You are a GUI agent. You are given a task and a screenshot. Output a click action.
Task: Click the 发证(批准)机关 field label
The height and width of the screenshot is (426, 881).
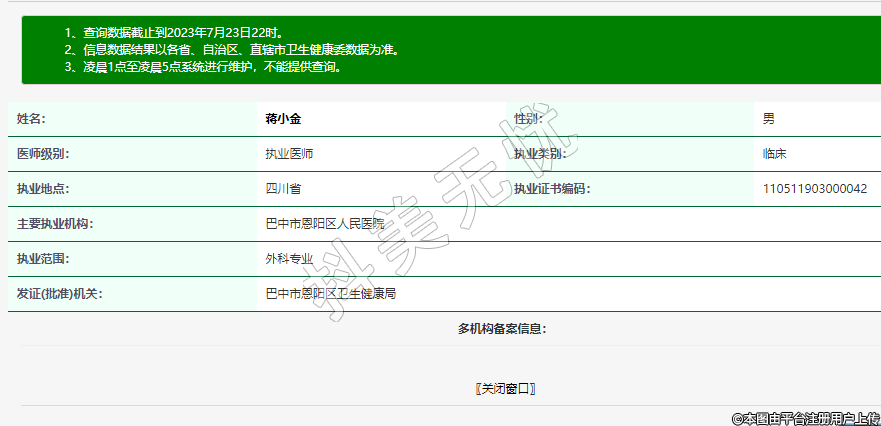60,294
